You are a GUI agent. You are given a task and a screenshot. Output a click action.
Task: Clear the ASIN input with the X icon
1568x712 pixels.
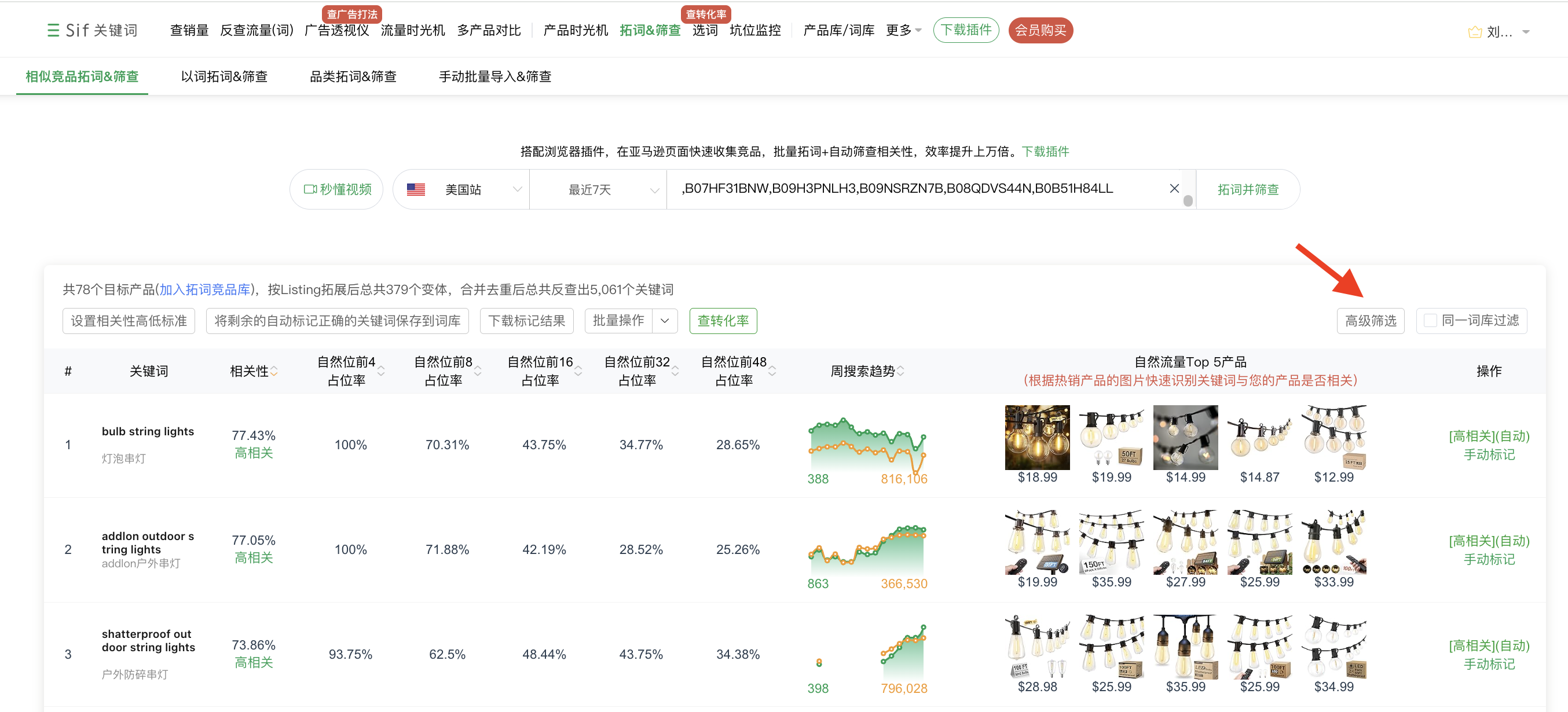(1174, 189)
